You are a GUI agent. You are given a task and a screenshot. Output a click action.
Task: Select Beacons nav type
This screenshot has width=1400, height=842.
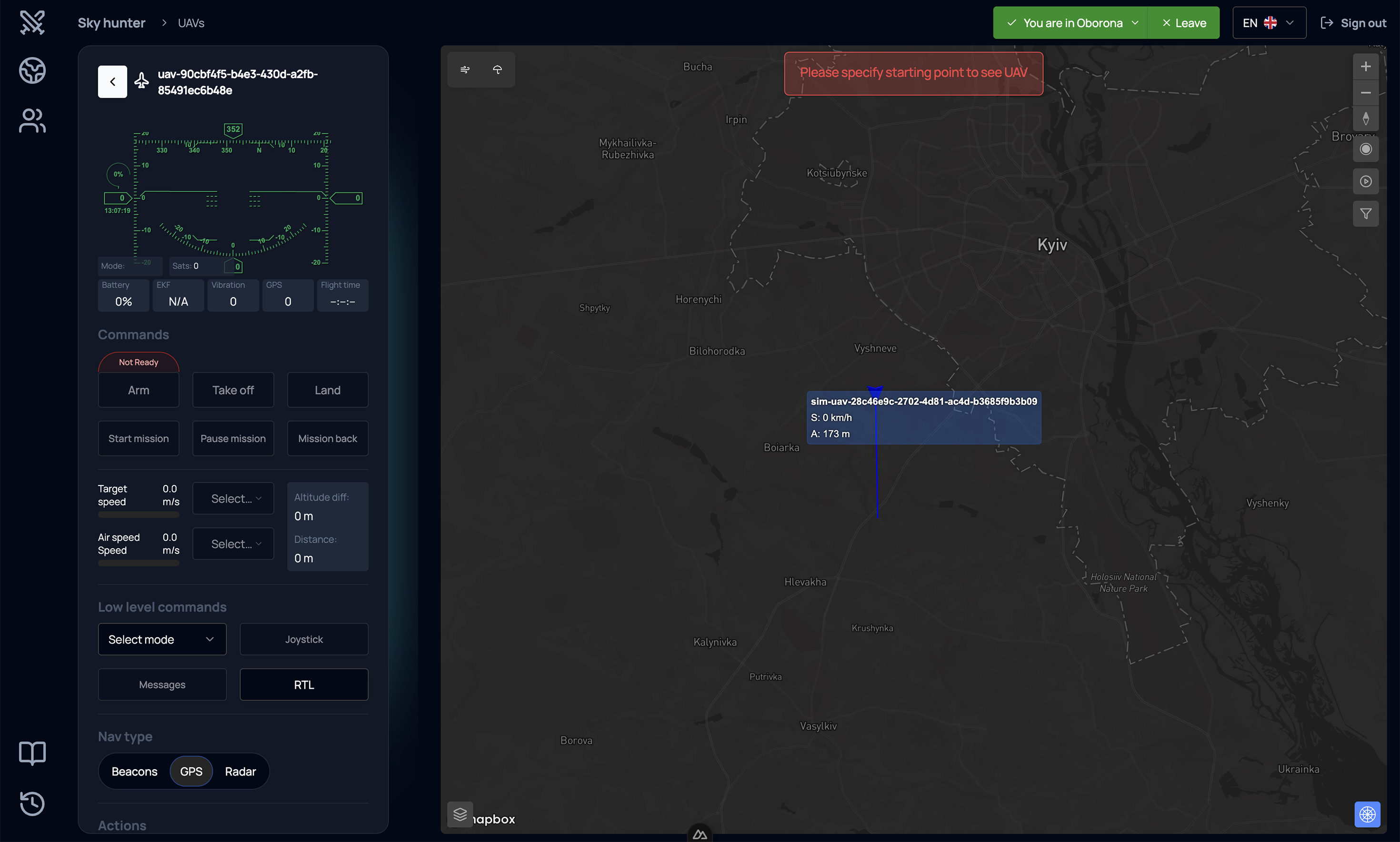pyautogui.click(x=134, y=771)
